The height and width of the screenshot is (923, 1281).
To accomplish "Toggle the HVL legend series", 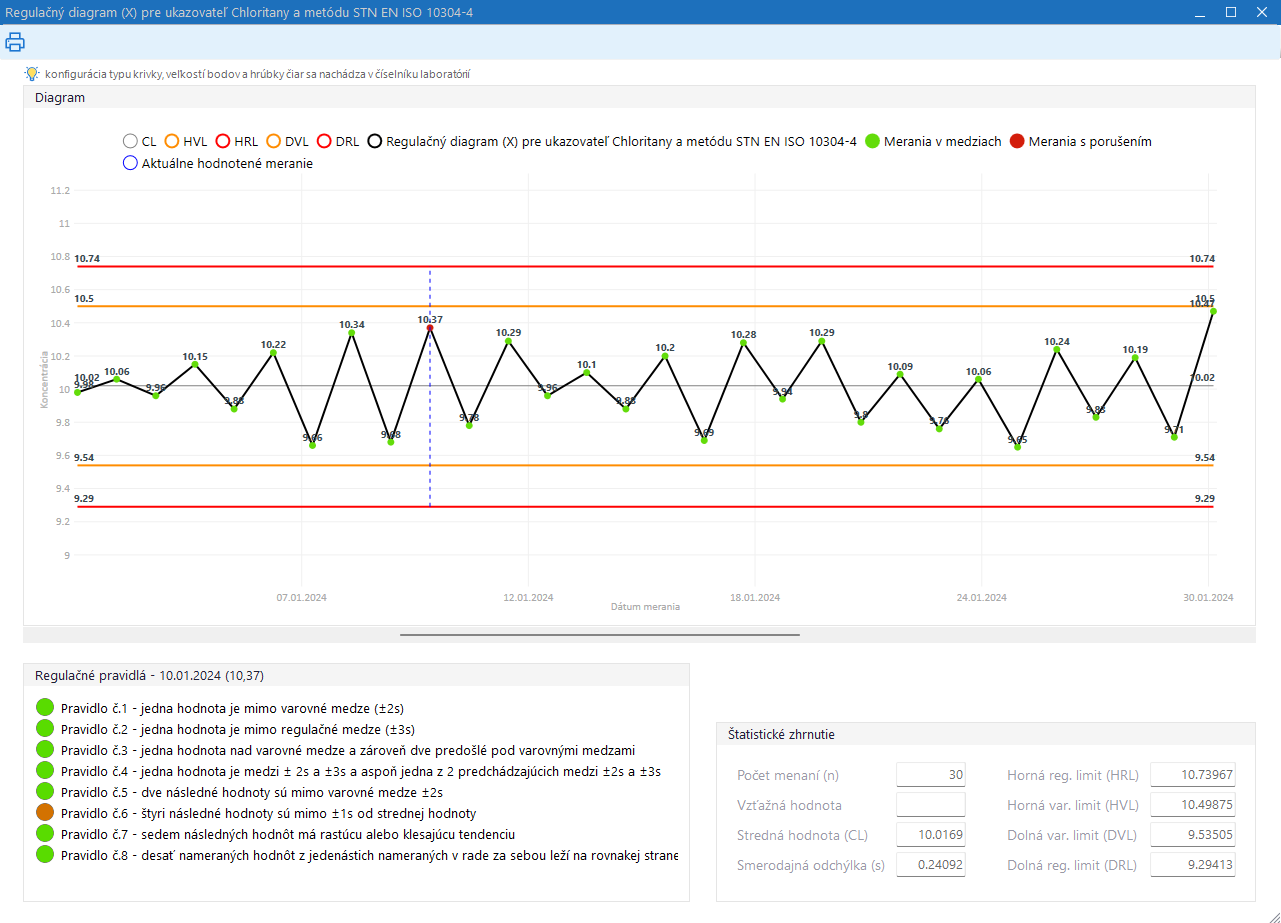I will [x=172, y=142].
